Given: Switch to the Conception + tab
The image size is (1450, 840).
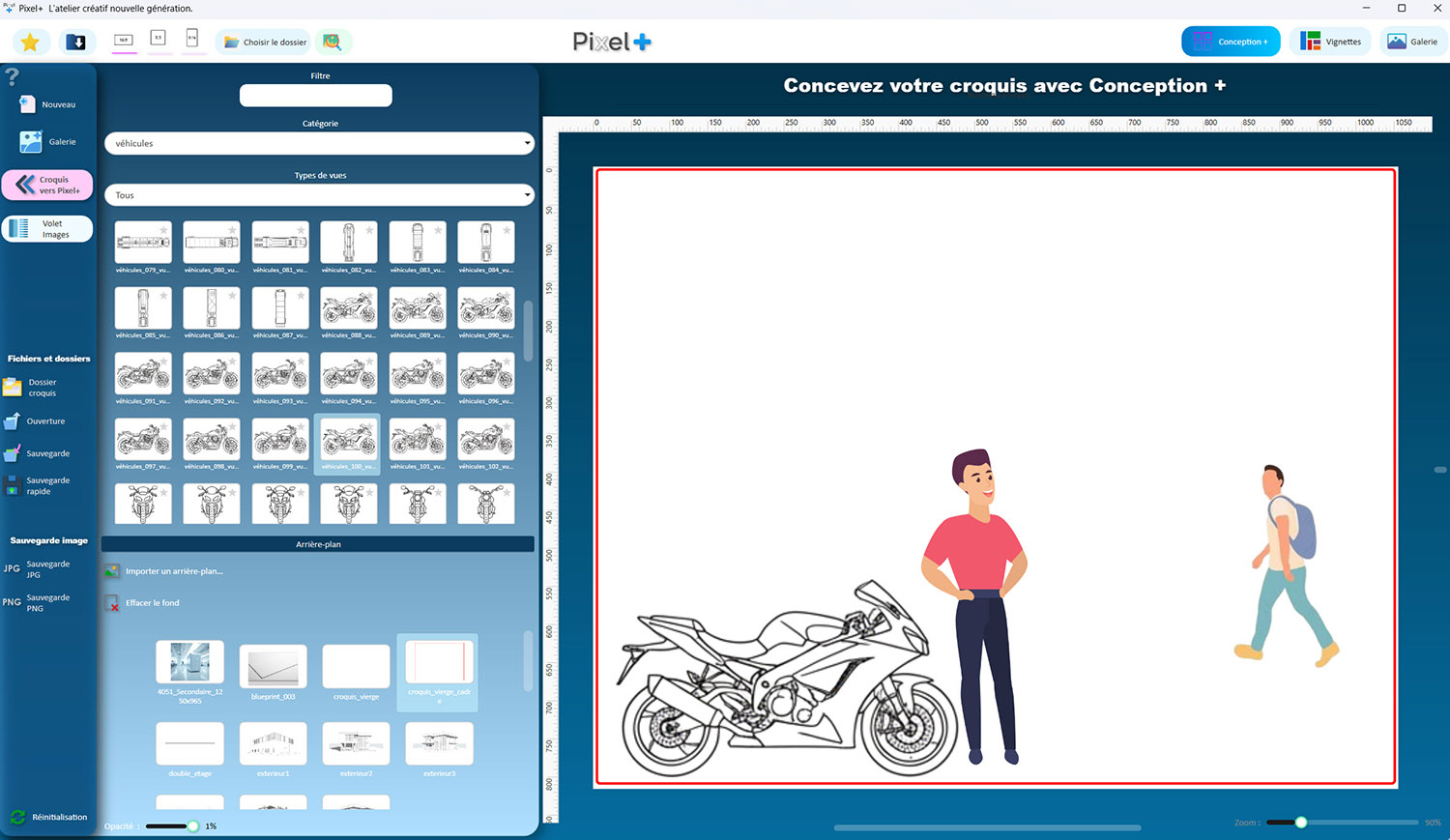Looking at the screenshot, I should [1231, 42].
